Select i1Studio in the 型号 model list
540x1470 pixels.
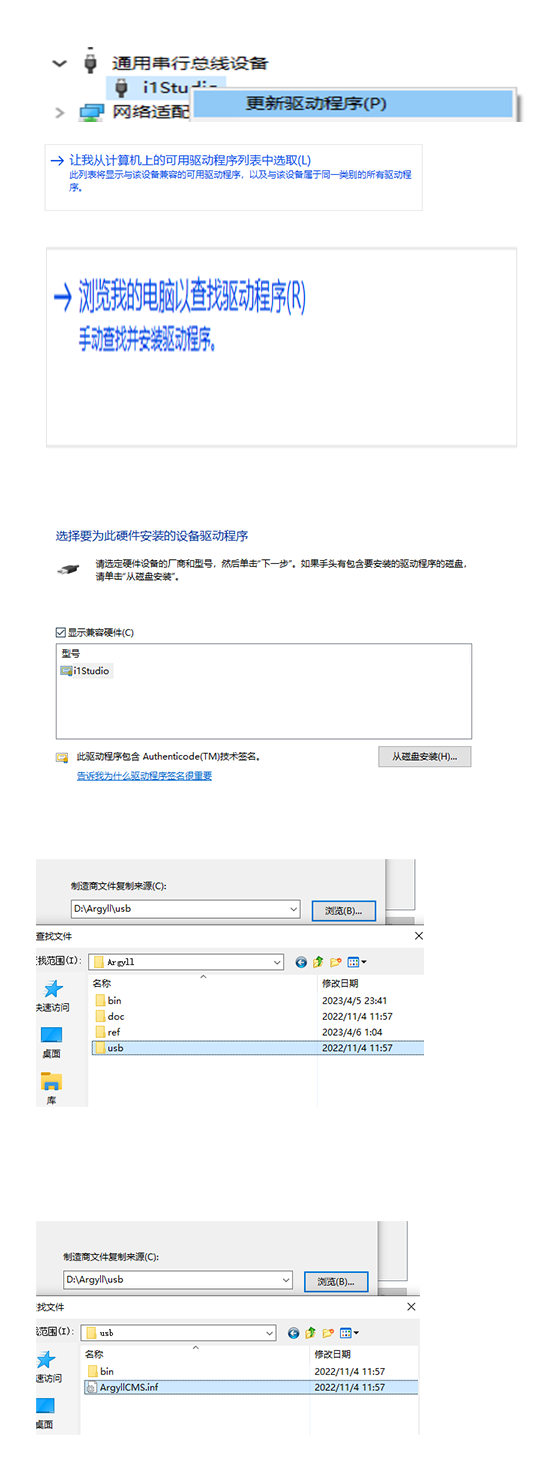point(85,671)
